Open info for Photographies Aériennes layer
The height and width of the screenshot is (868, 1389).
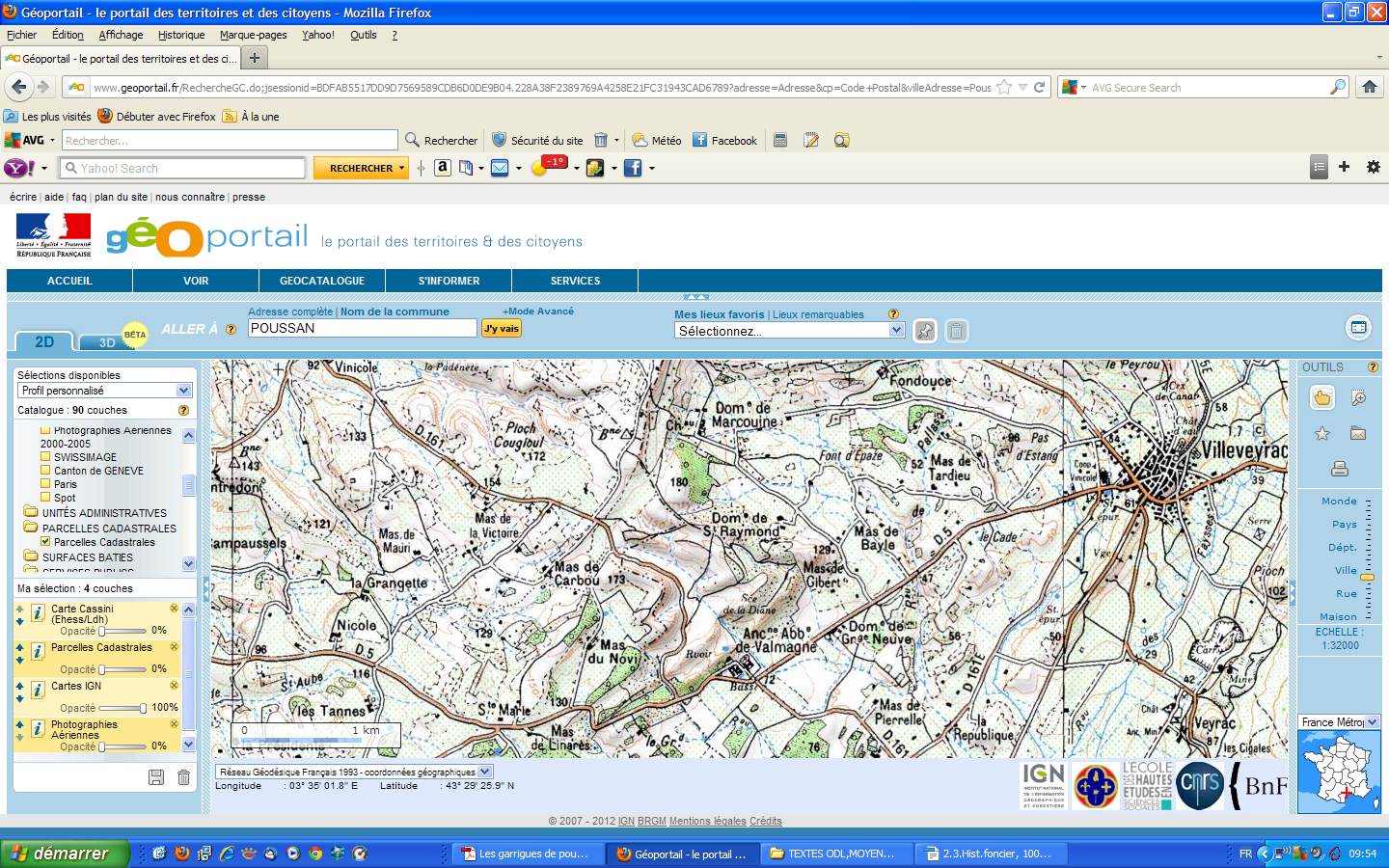coord(38,729)
